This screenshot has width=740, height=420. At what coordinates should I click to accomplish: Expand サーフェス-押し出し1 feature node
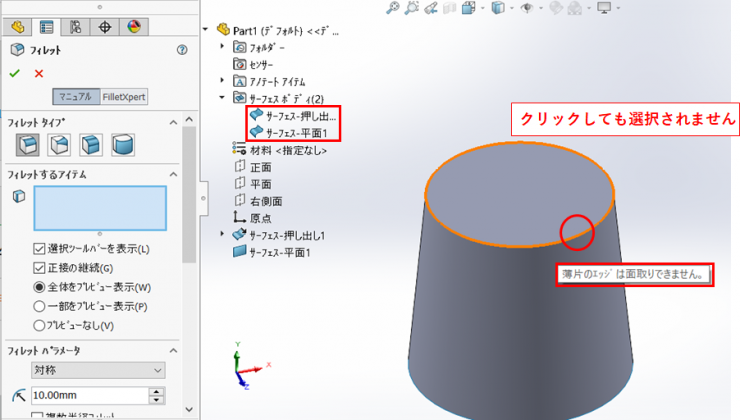click(x=222, y=234)
